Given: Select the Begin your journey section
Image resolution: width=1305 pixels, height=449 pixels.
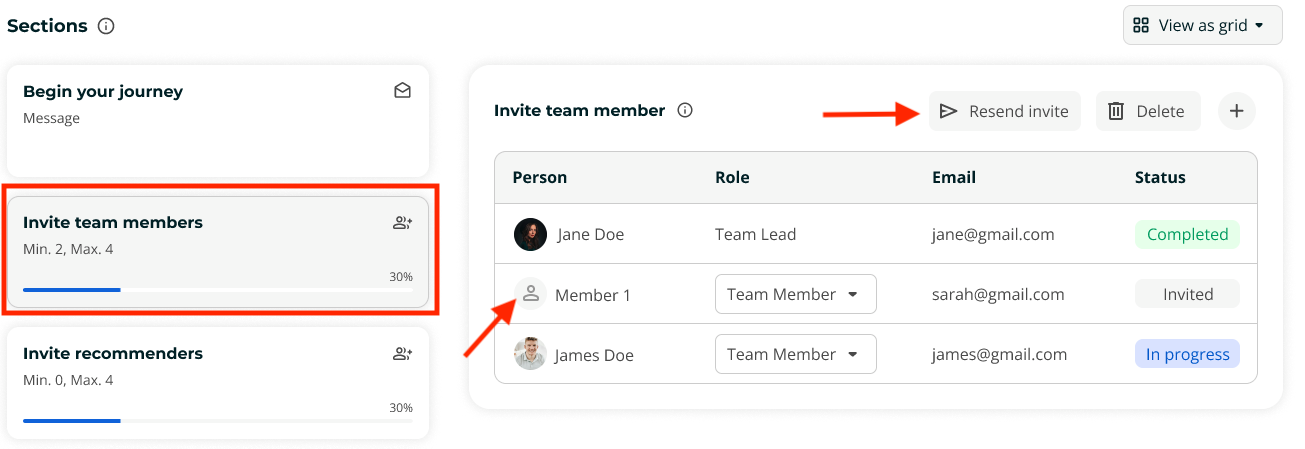Looking at the screenshot, I should coord(218,121).
